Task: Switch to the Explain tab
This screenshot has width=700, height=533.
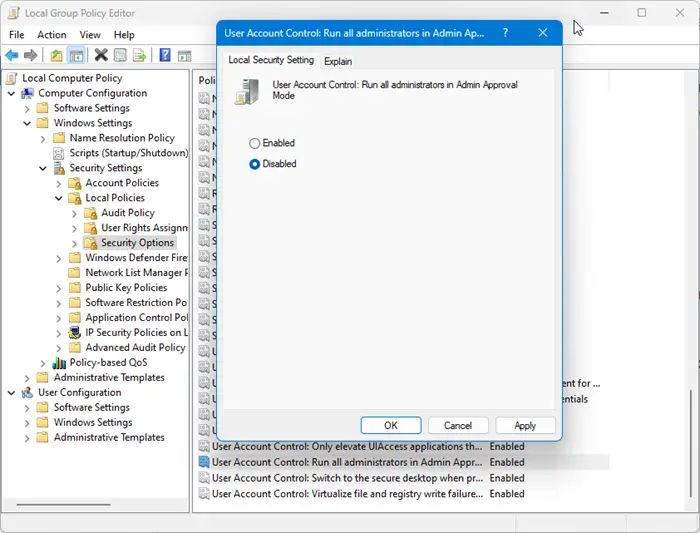Action: click(x=338, y=61)
